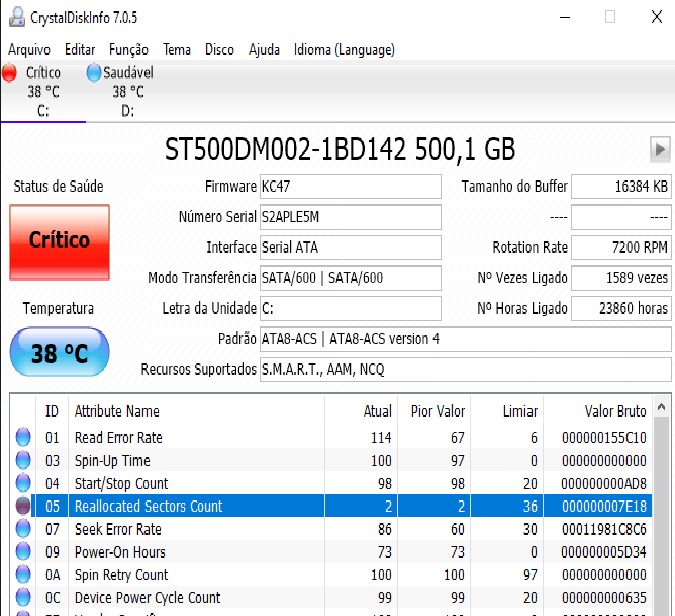
Task: Click the Modo Transferência SATA/600 field
Action: [350, 278]
